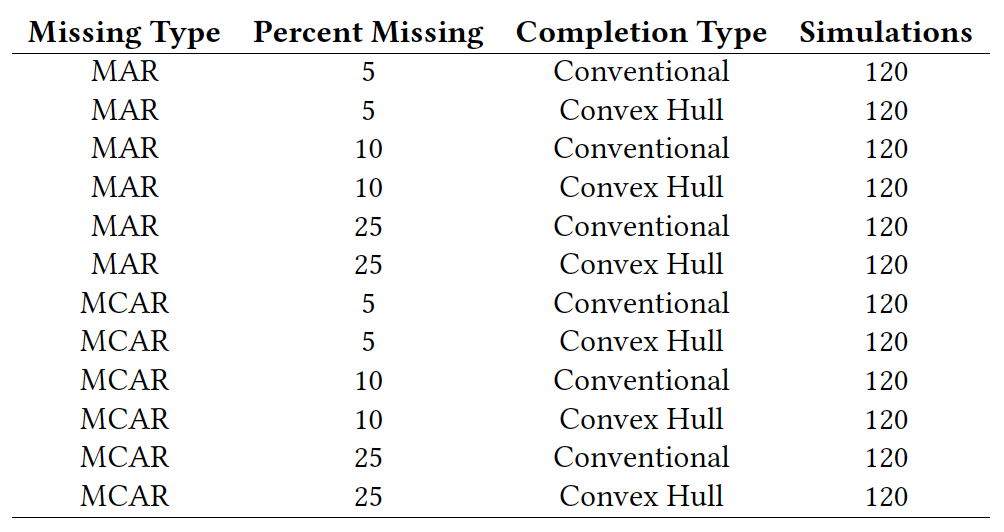Click the 10 in MAR Conventional row
Screen dimensions: 1004x532
coord(368,149)
